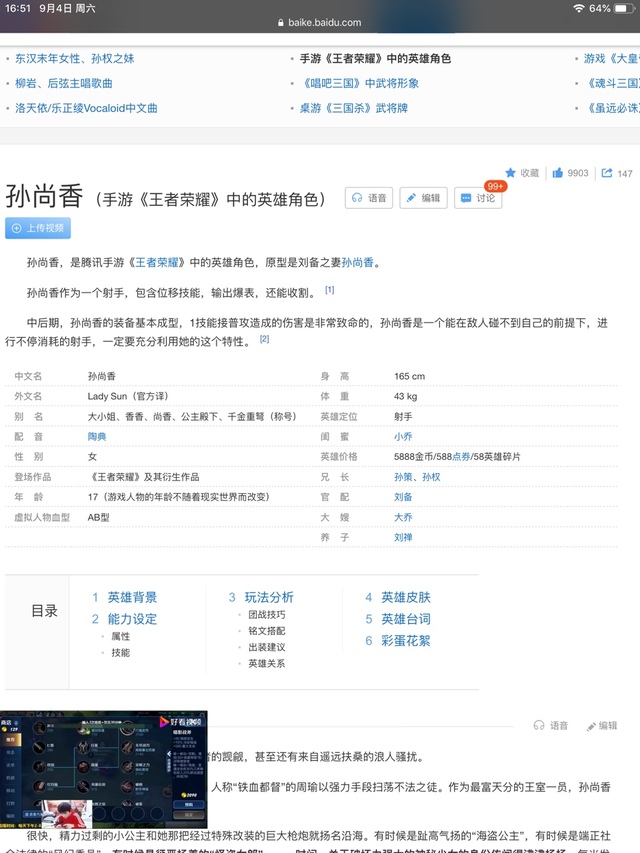This screenshot has height=853, width=640.
Task: Click the 王者荣耀 link in the intro paragraph
Action: tap(157, 262)
